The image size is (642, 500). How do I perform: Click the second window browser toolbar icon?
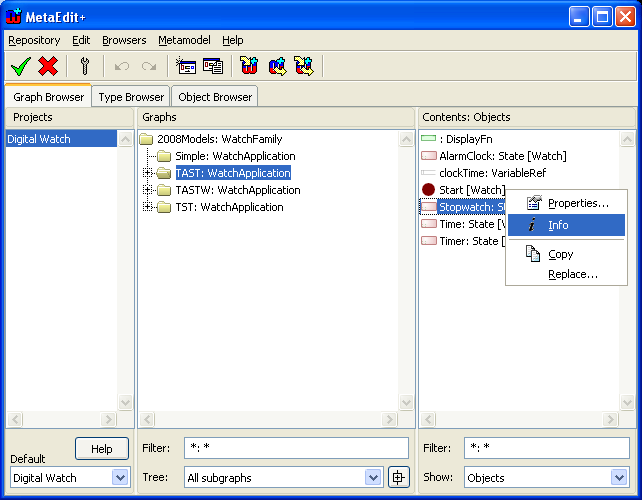[213, 66]
